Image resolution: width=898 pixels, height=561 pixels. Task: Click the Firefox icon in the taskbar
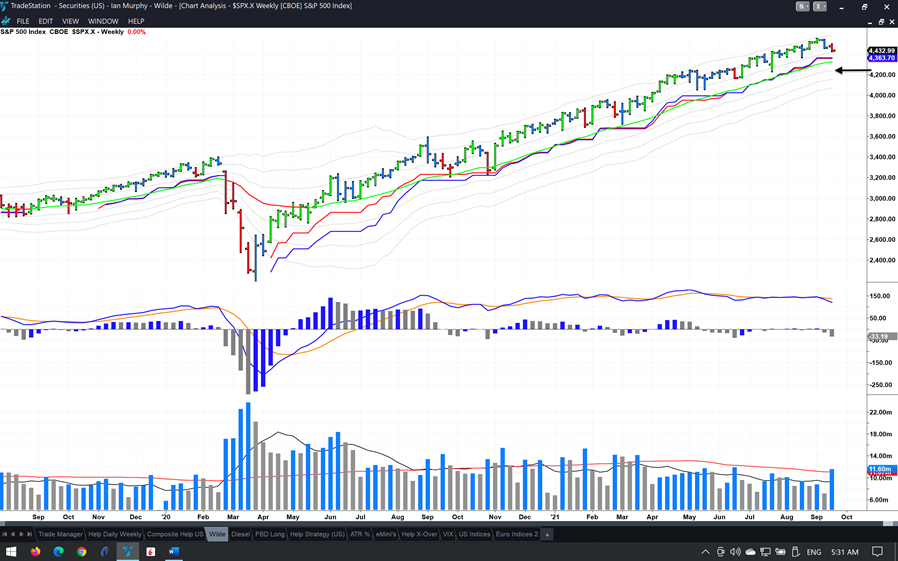(36, 551)
